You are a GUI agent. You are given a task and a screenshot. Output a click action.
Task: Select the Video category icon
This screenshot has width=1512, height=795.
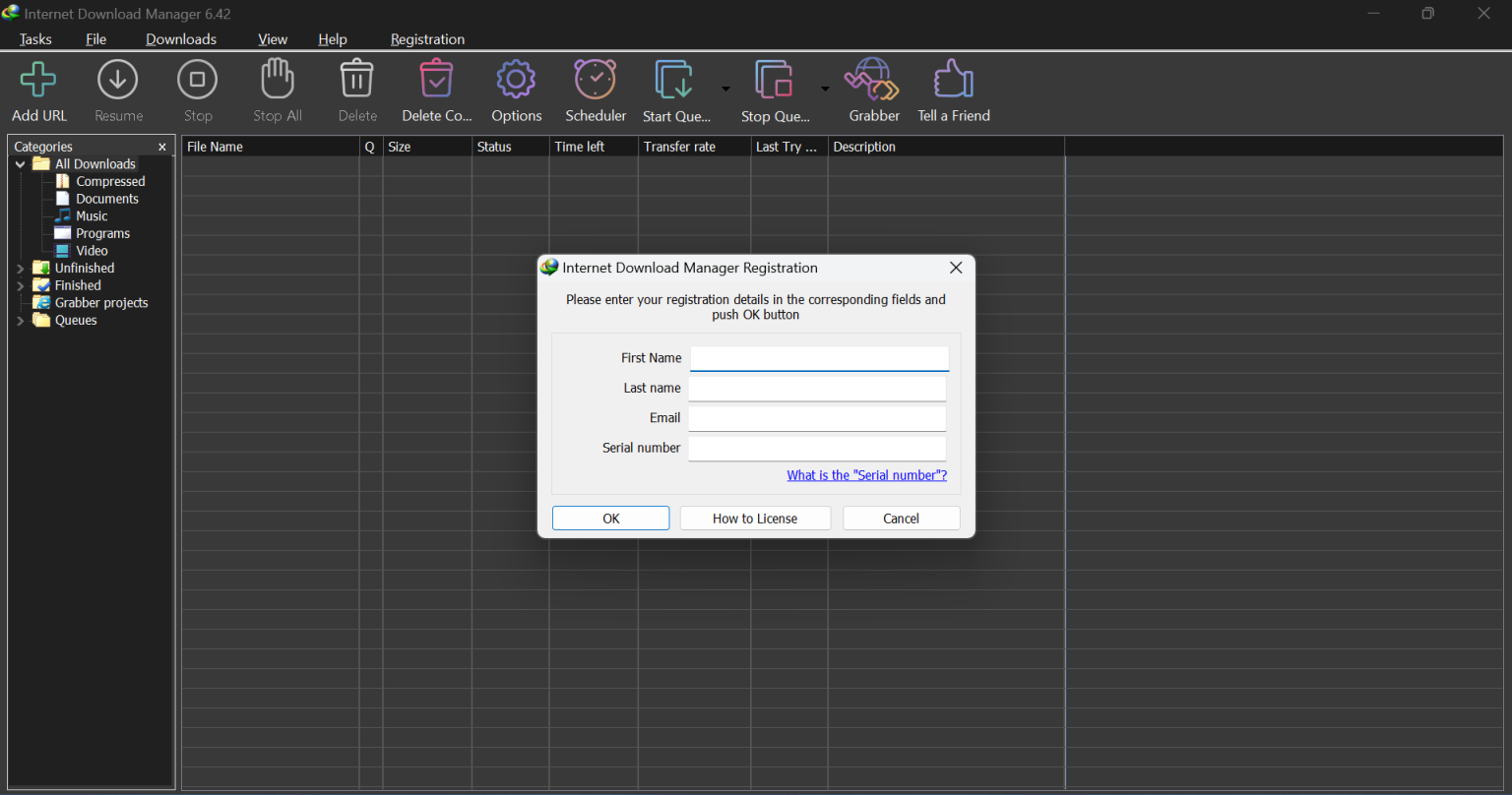pos(63,251)
